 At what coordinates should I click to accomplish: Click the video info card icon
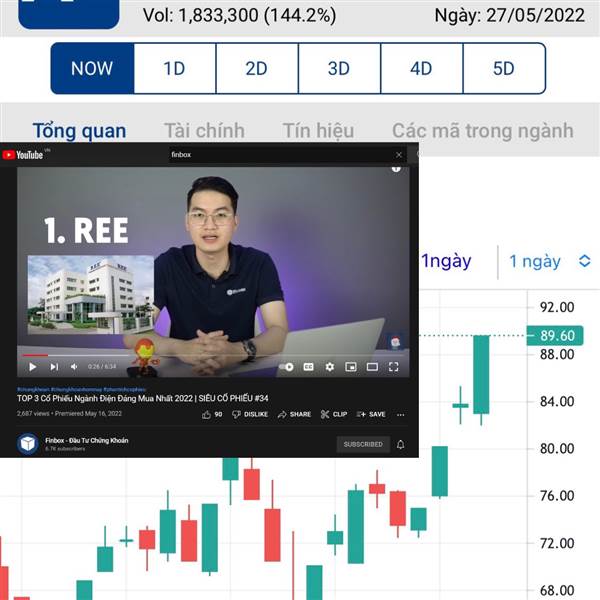(396, 168)
